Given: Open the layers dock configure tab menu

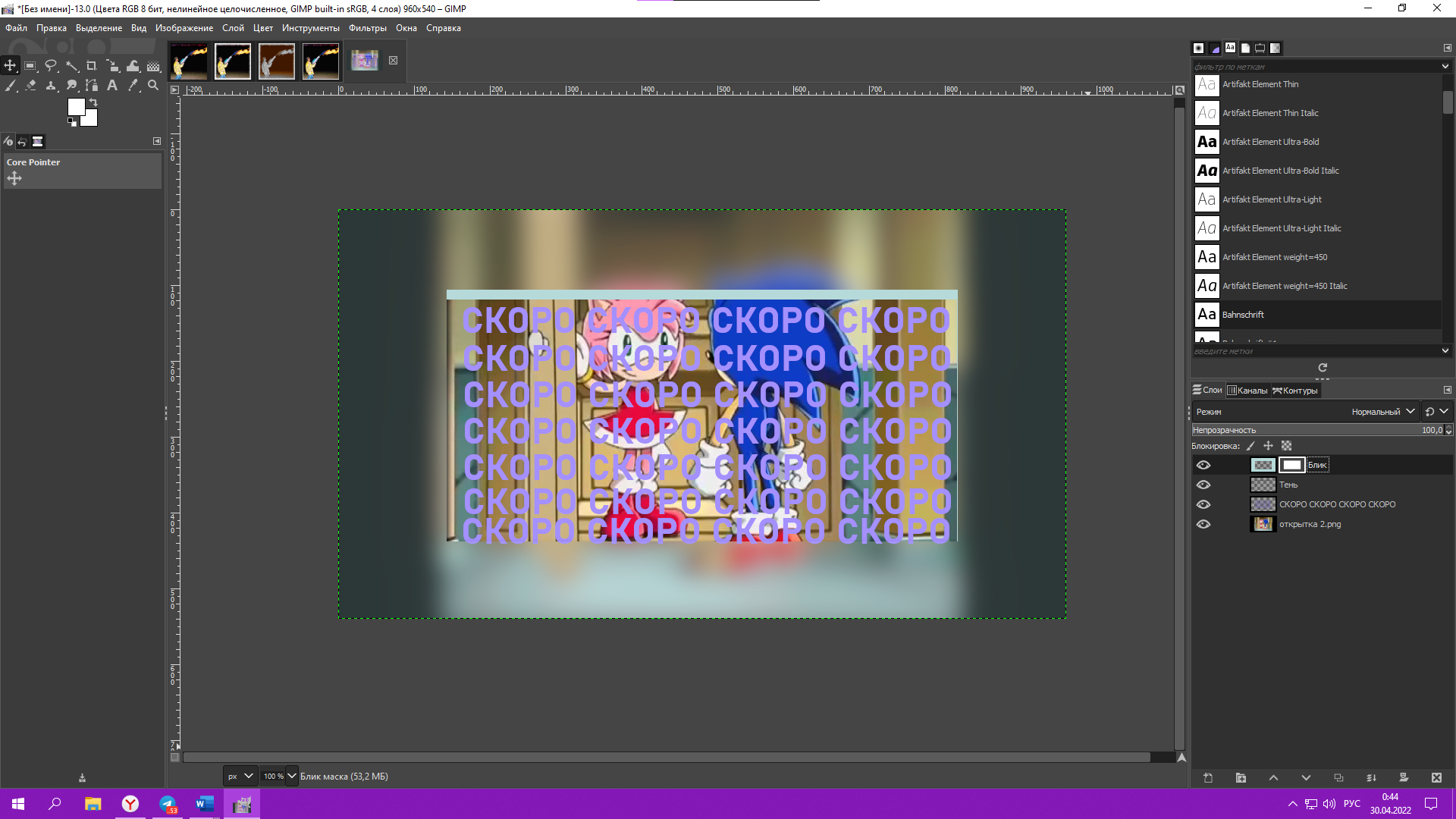Looking at the screenshot, I should 1447,390.
